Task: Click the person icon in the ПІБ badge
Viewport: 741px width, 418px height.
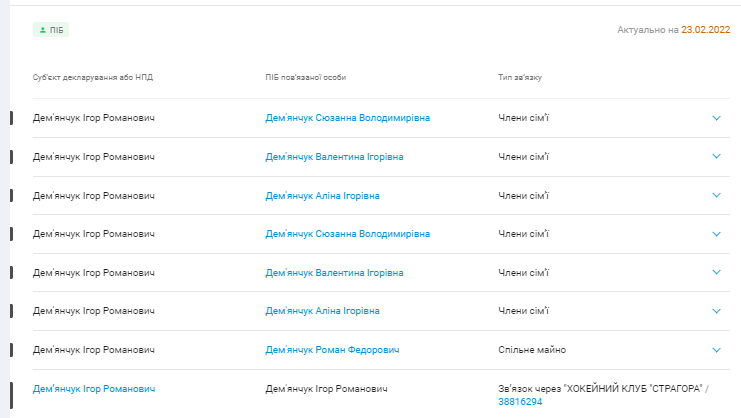Action: pos(42,31)
